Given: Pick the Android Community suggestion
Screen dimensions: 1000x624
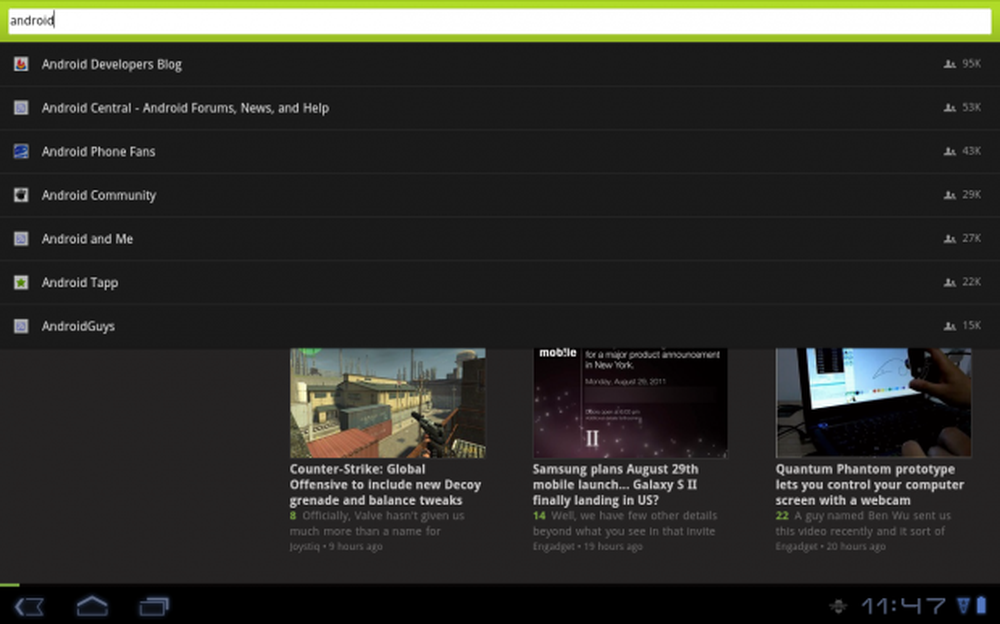Looking at the screenshot, I should pyautogui.click(x=500, y=195).
